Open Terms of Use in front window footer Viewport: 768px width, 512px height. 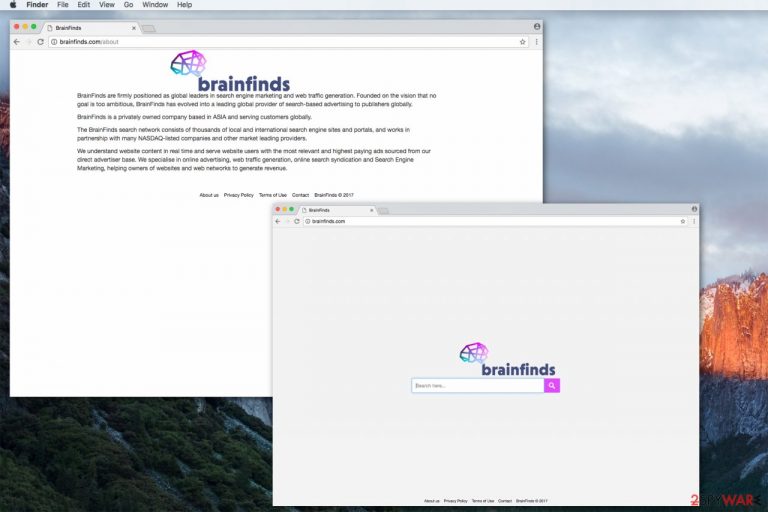coord(483,501)
